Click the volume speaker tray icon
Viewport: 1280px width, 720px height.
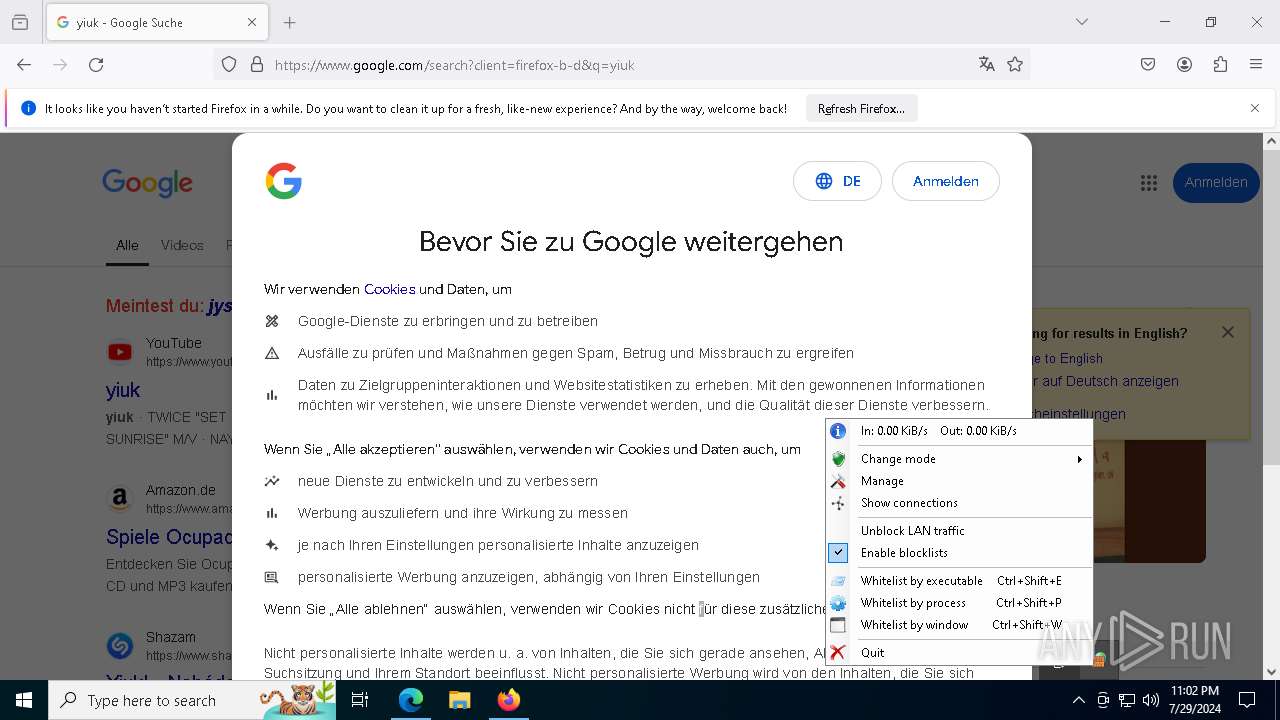click(x=1151, y=700)
